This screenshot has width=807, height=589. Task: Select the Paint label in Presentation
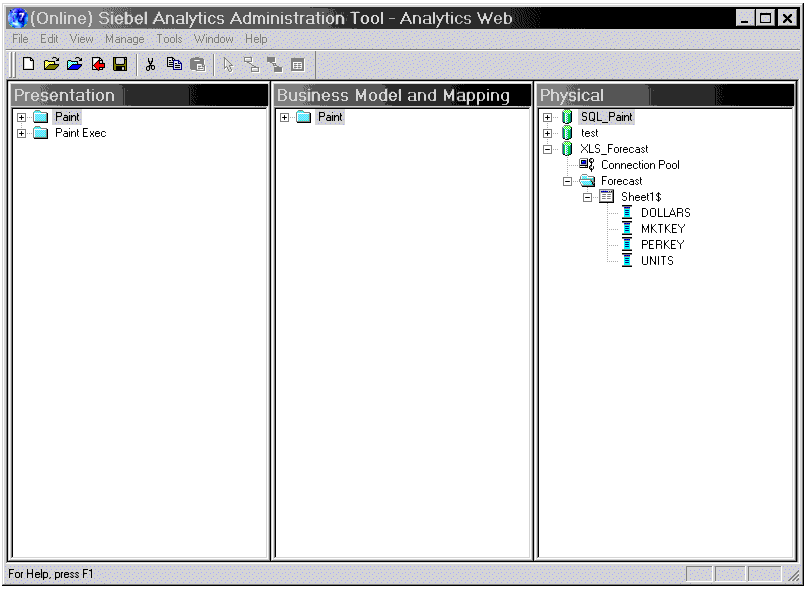(x=67, y=117)
